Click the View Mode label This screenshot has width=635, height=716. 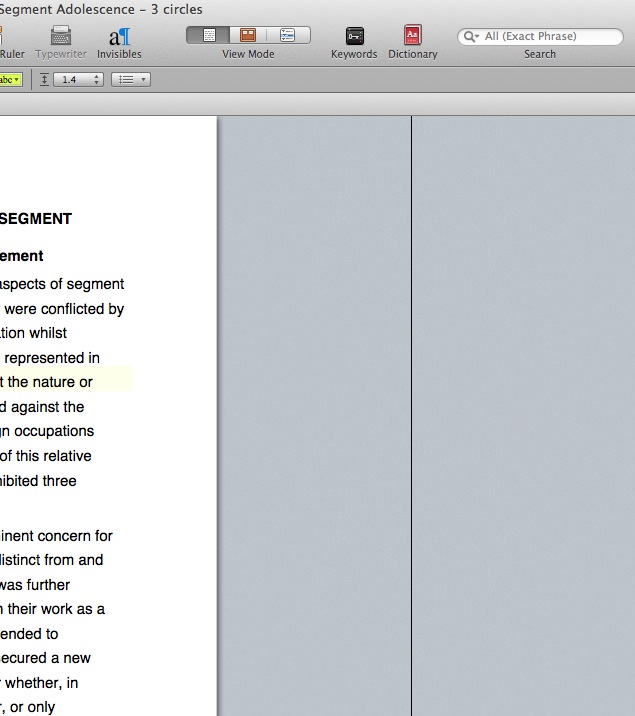coord(248,54)
